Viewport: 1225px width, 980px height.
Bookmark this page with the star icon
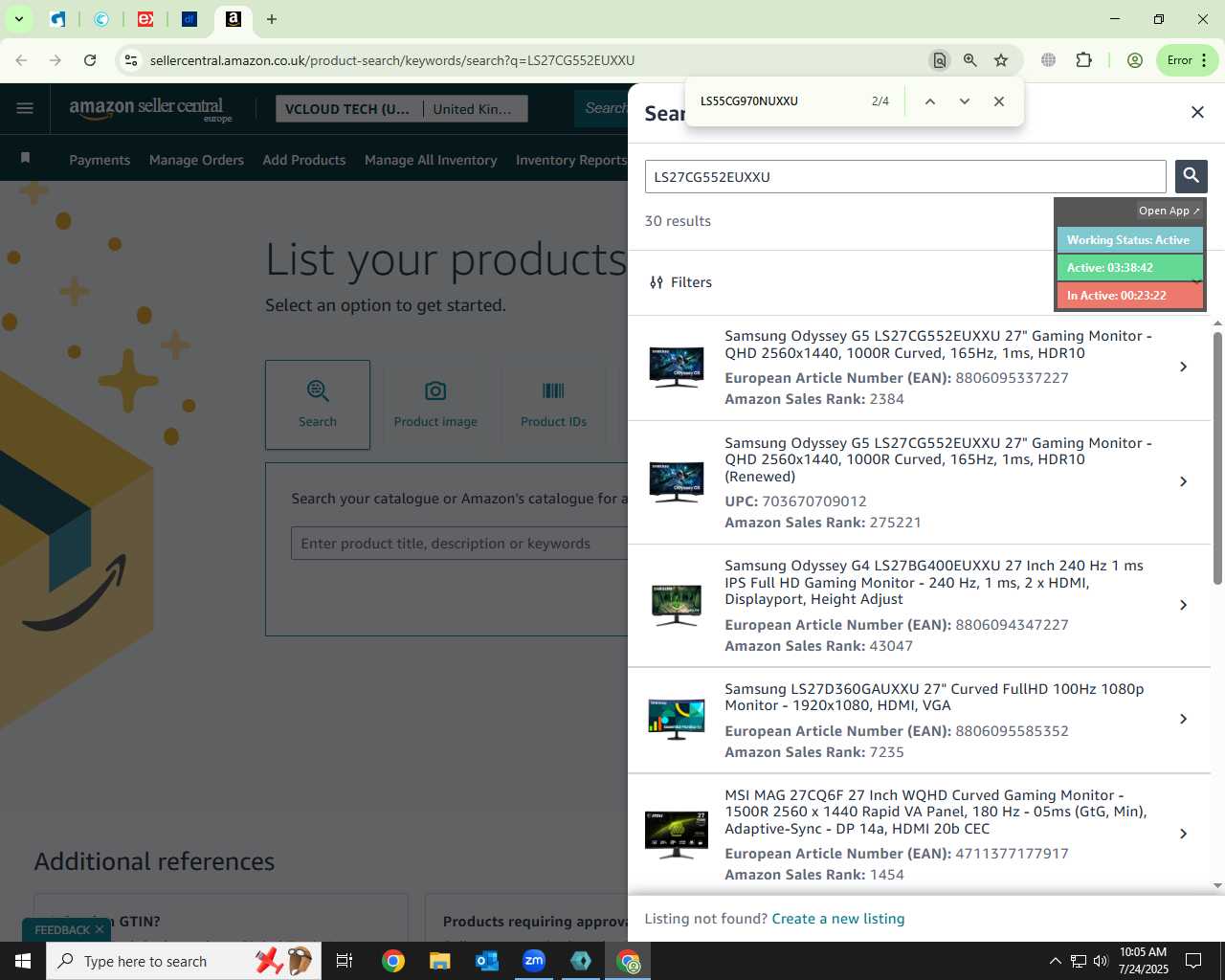tap(1001, 60)
